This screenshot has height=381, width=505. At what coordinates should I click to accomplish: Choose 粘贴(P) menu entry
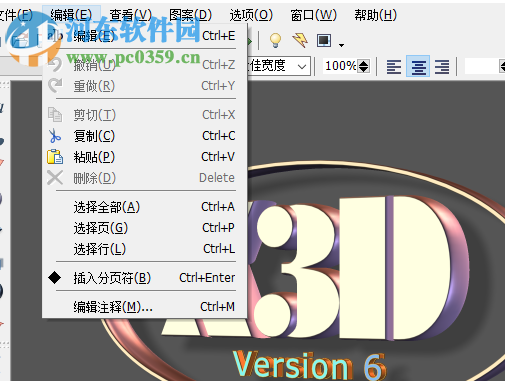pyautogui.click(x=145, y=157)
